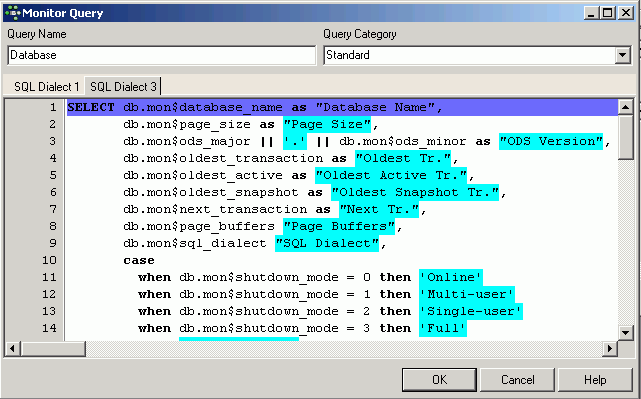Click vertical scrollbar down arrow
641x399 pixels.
pyautogui.click(x=625, y=333)
